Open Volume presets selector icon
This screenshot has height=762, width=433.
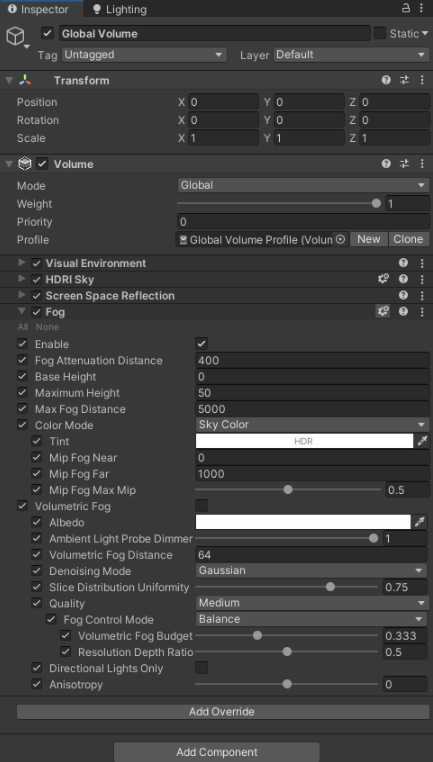pyautogui.click(x=404, y=164)
